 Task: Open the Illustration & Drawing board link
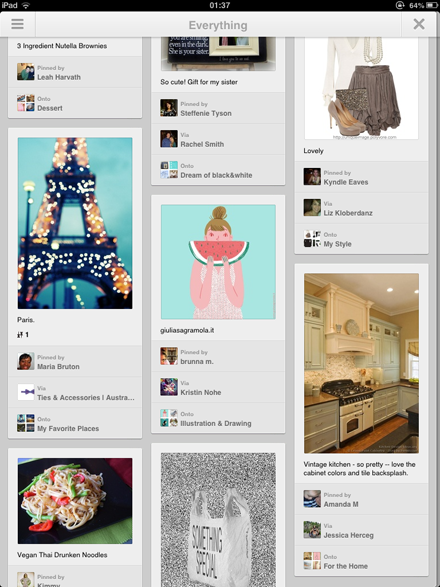216,423
